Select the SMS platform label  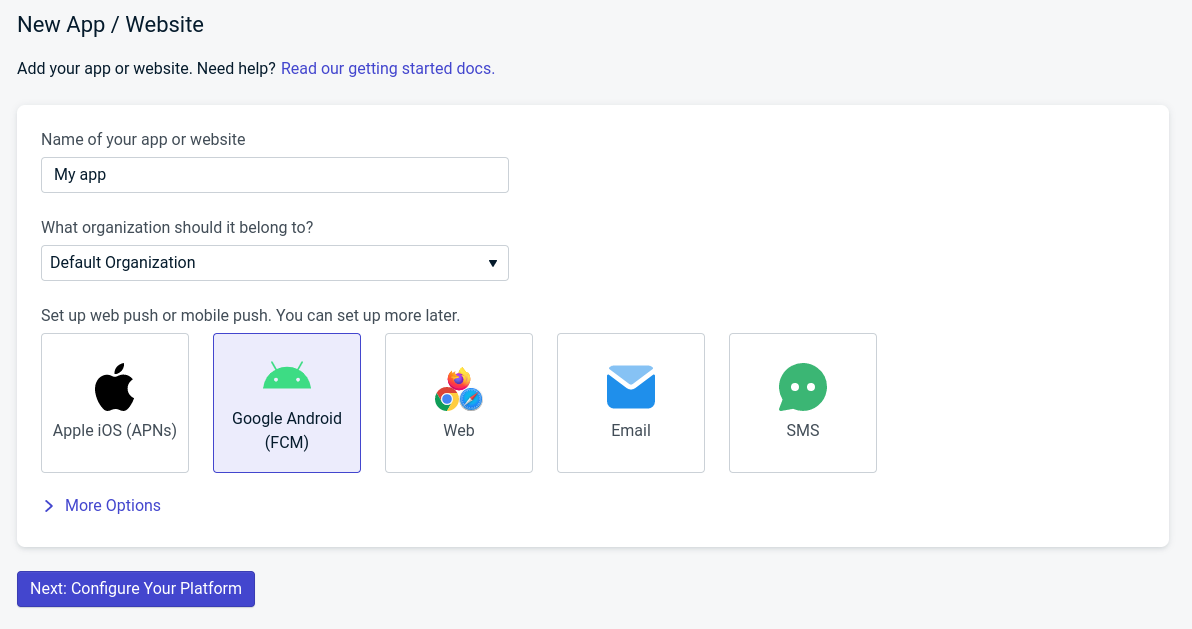click(x=803, y=430)
